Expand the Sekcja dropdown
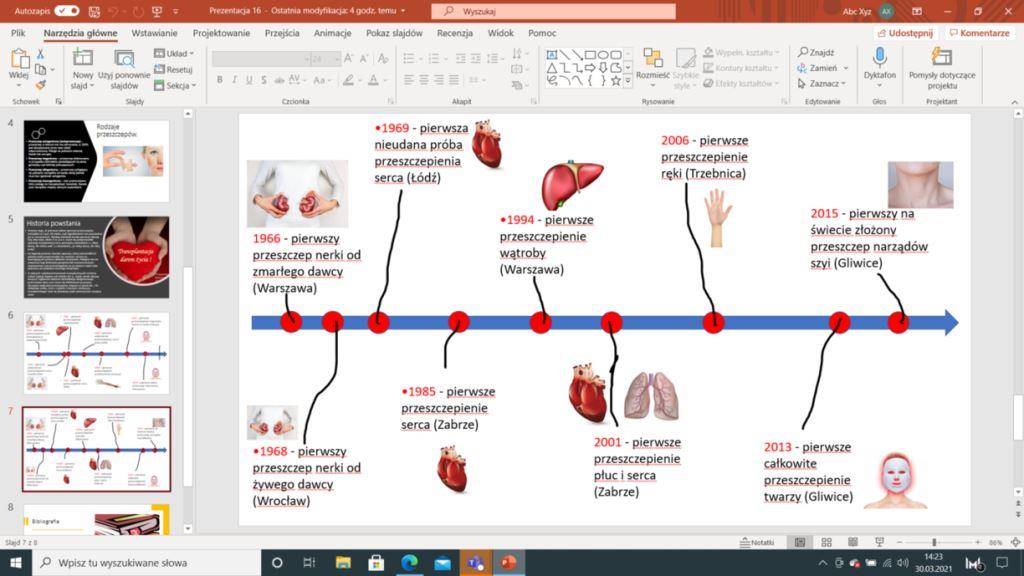 click(x=178, y=86)
